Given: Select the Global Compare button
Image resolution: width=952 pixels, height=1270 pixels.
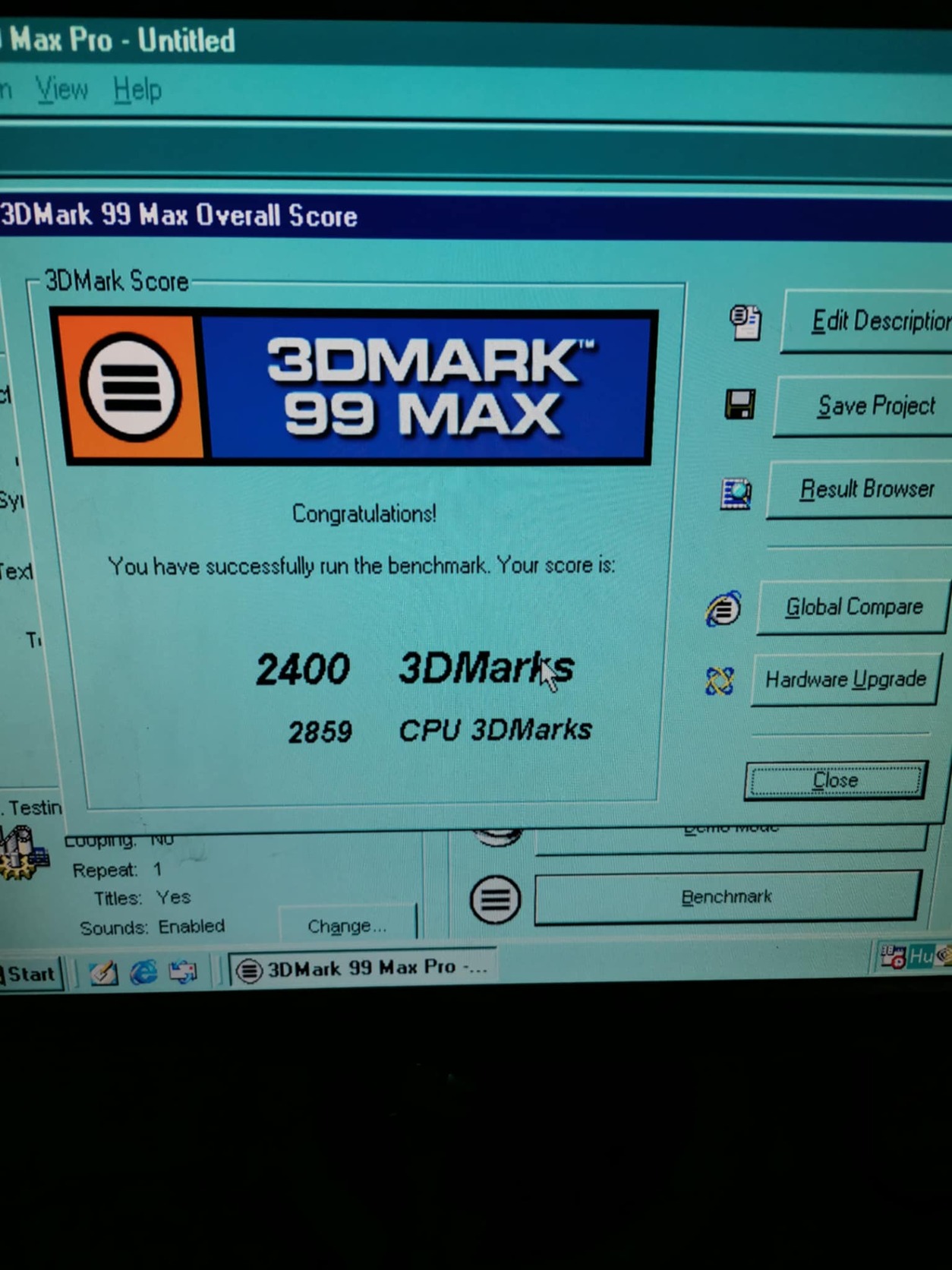Looking at the screenshot, I should click(853, 607).
